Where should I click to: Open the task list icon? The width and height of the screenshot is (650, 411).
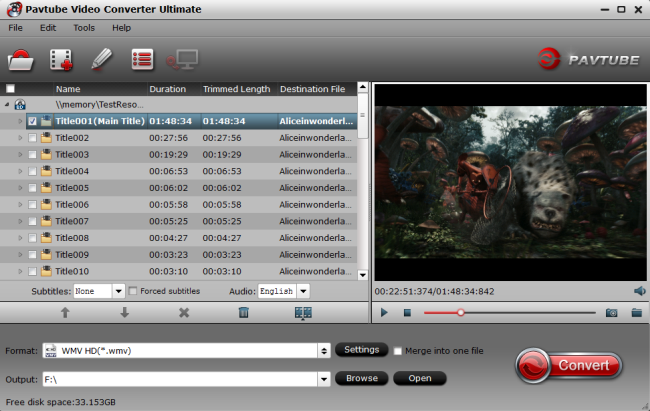tap(142, 59)
